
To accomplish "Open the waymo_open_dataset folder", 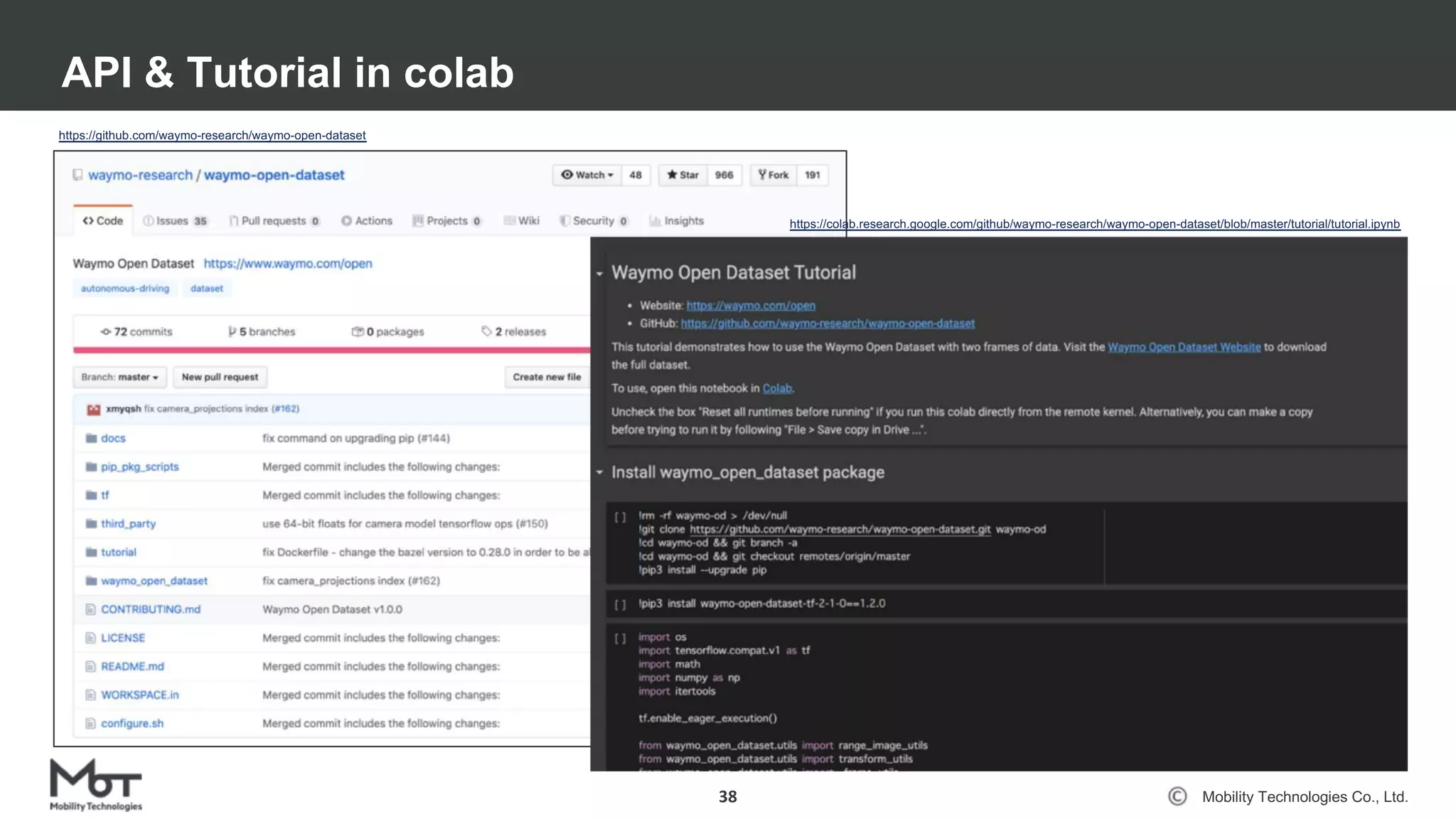I will click(154, 581).
